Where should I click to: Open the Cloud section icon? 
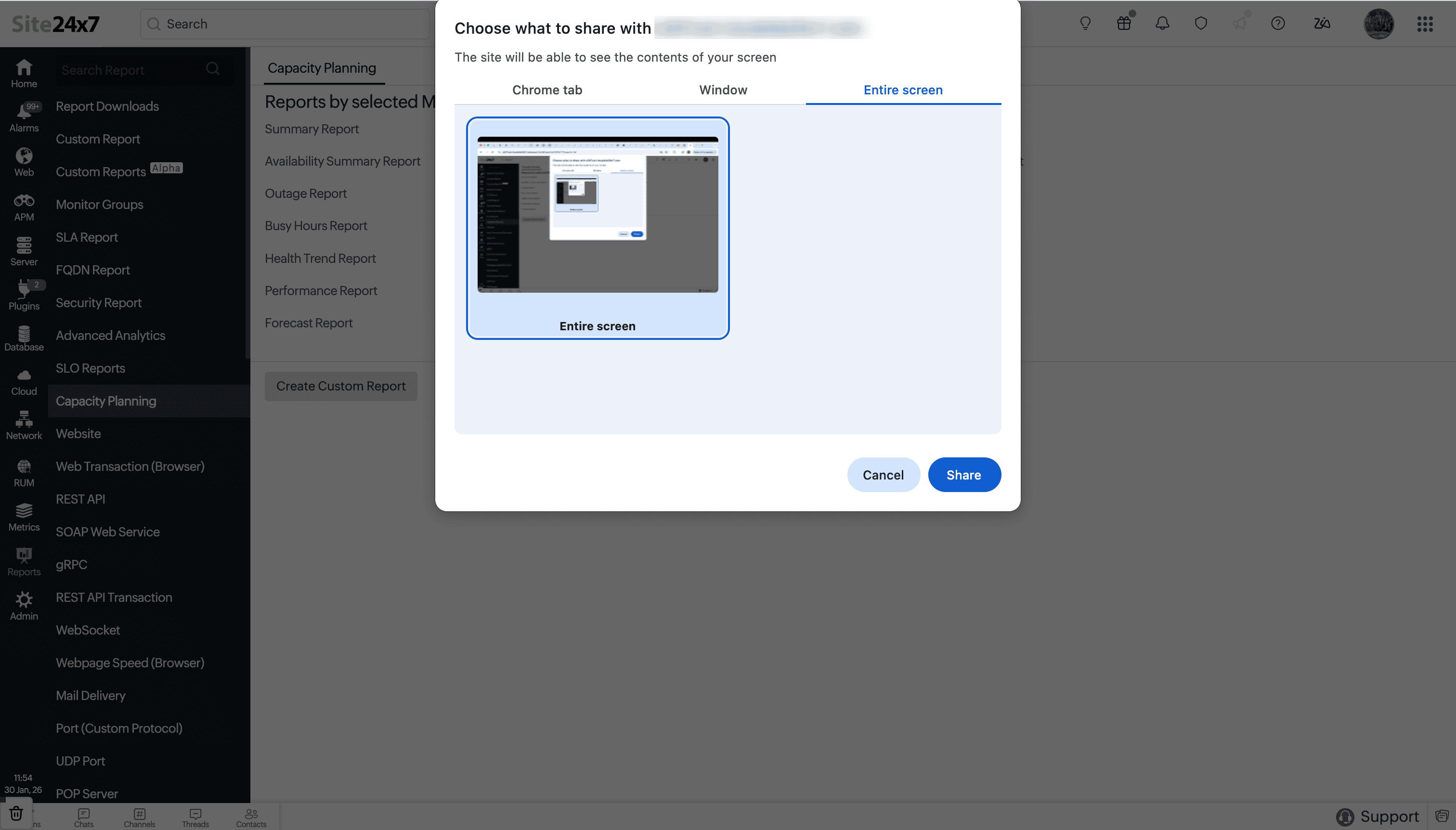point(24,381)
